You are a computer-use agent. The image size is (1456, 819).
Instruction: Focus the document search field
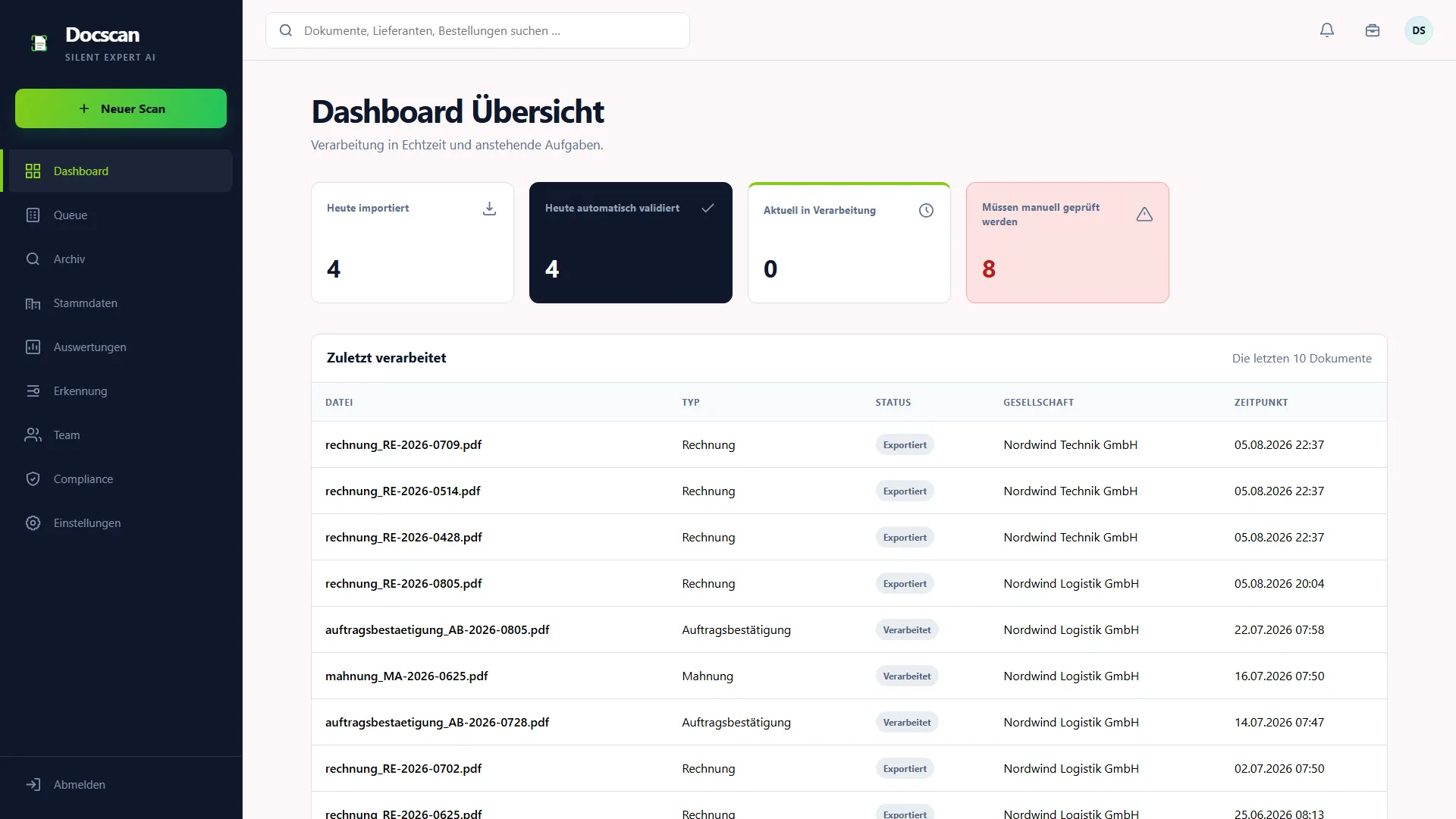pos(478,30)
